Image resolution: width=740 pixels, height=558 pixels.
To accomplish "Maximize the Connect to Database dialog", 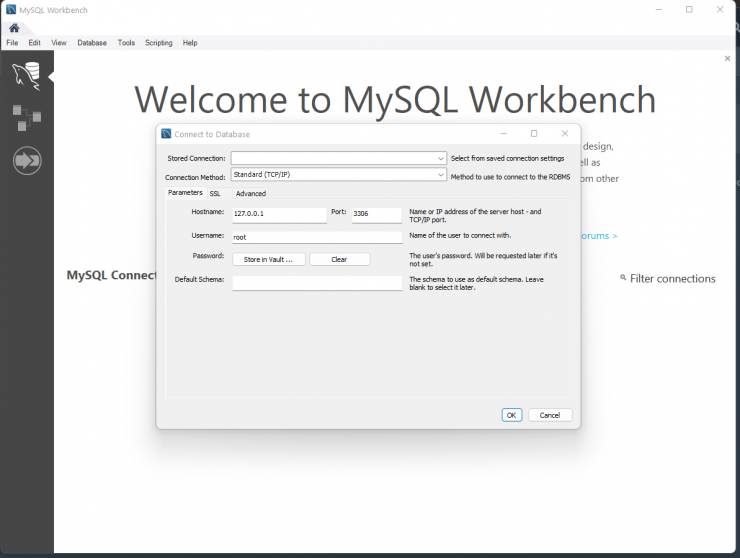I will [534, 134].
